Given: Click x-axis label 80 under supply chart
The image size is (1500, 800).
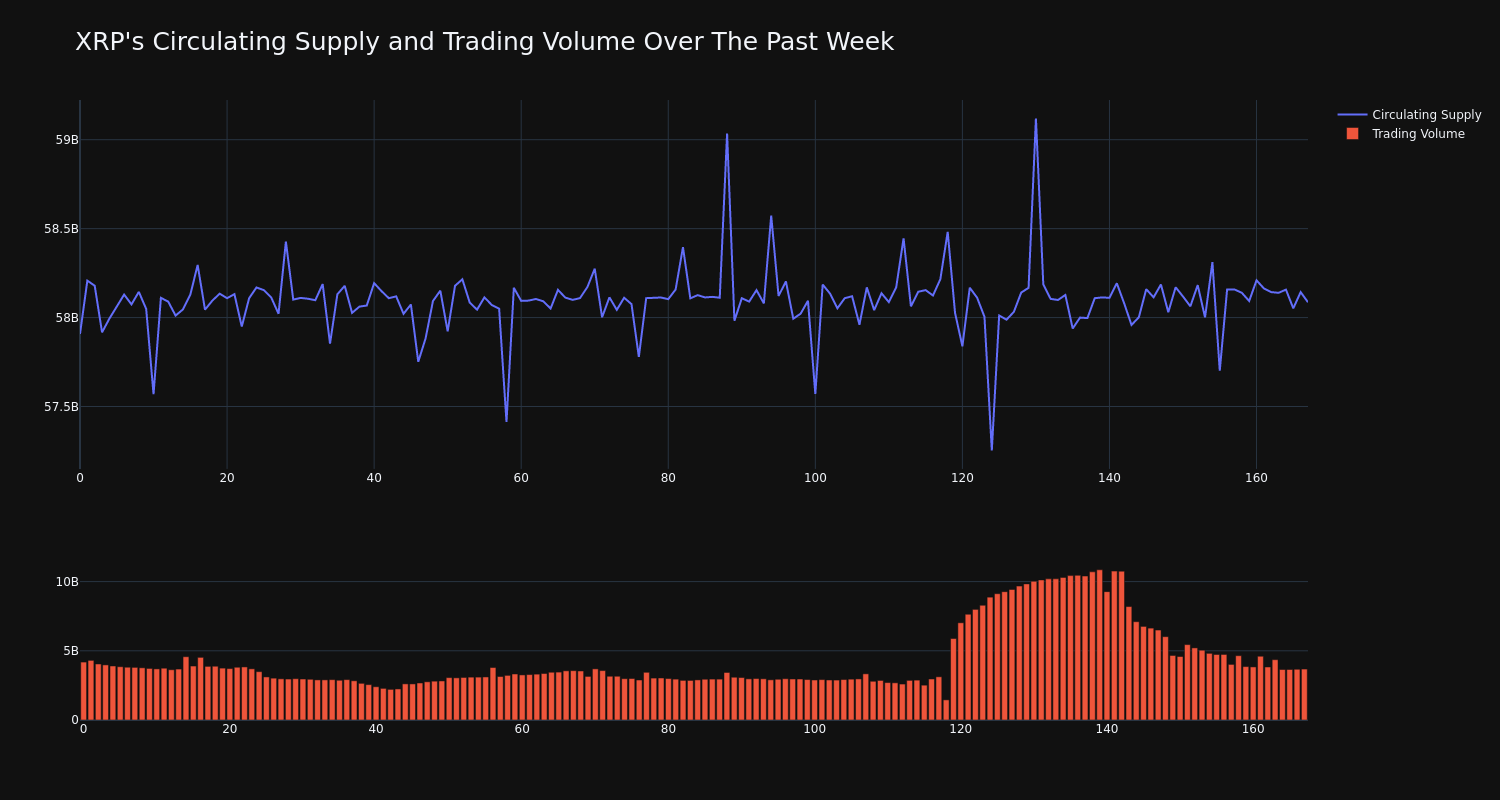Looking at the screenshot, I should 668,478.
